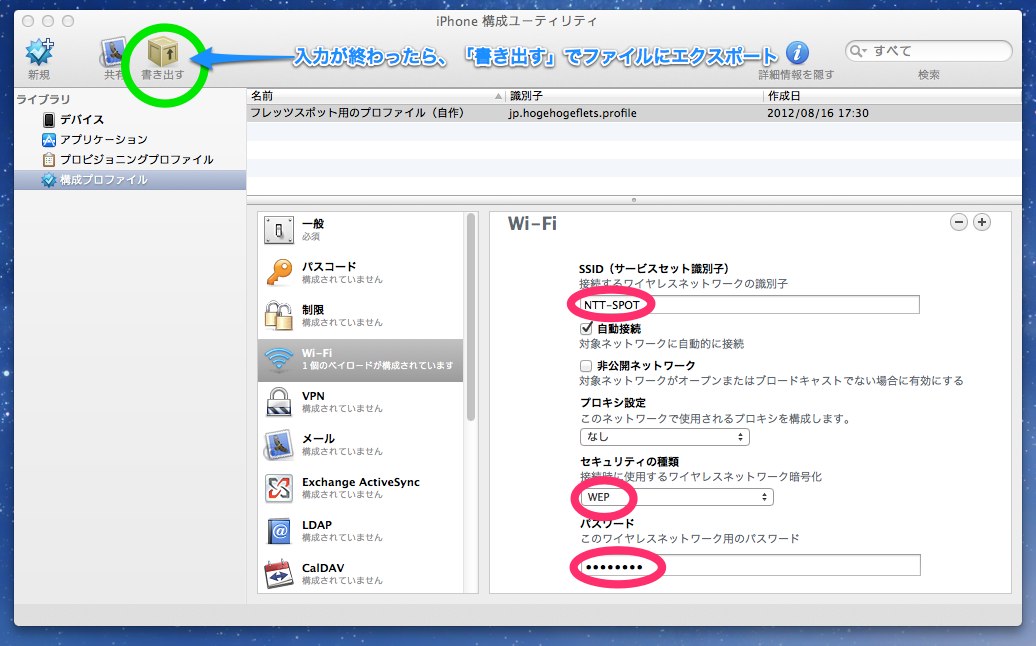Remove Wi-Fi payload with minus button
The height and width of the screenshot is (646, 1036).
point(959,223)
